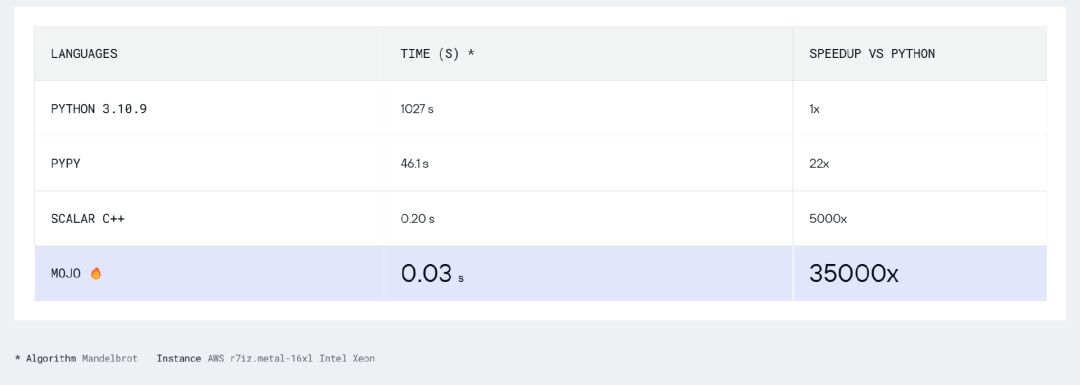
Task: Click the PYPY language cell
Action: (65, 164)
